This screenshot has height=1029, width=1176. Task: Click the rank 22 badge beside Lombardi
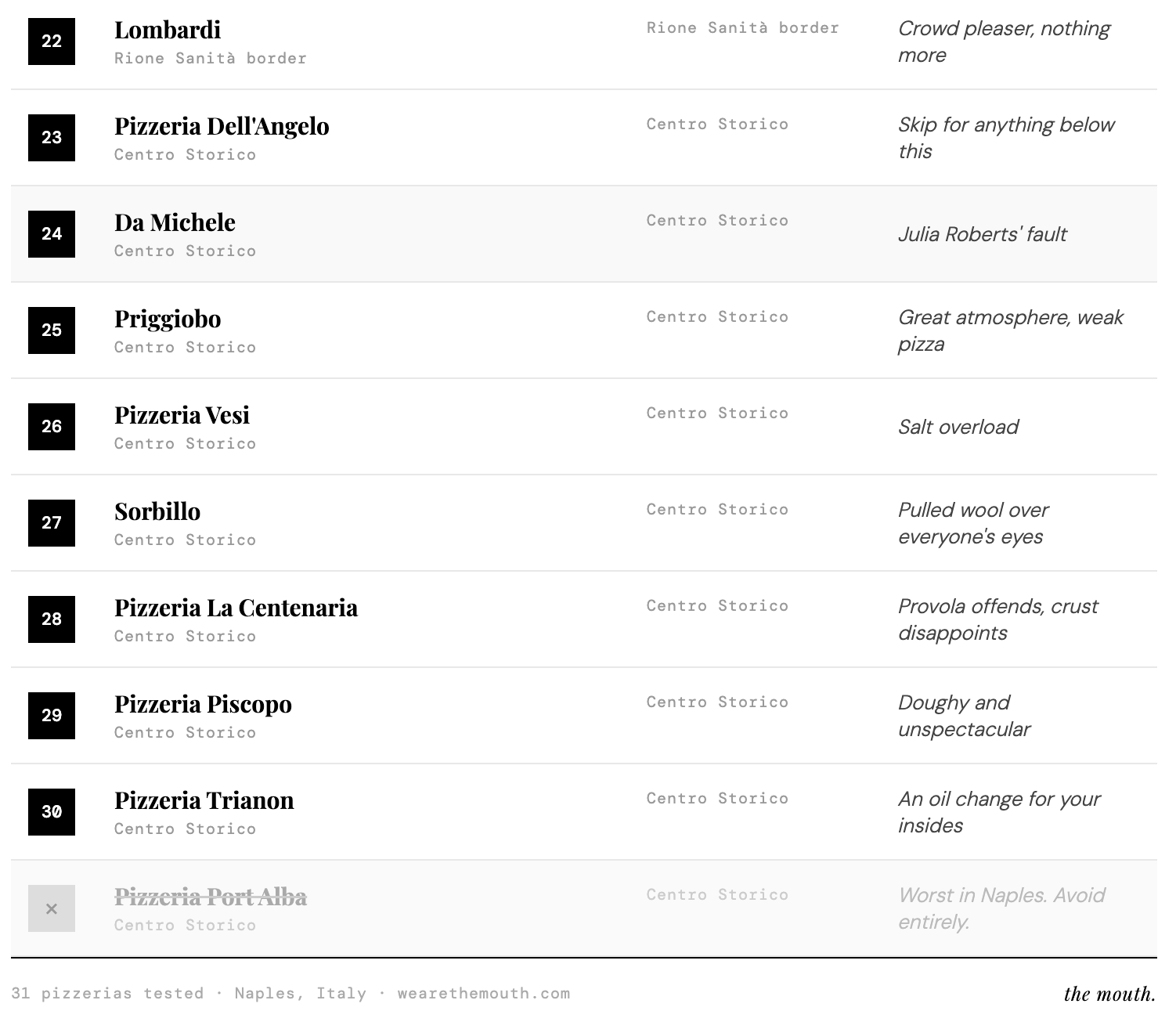[52, 42]
